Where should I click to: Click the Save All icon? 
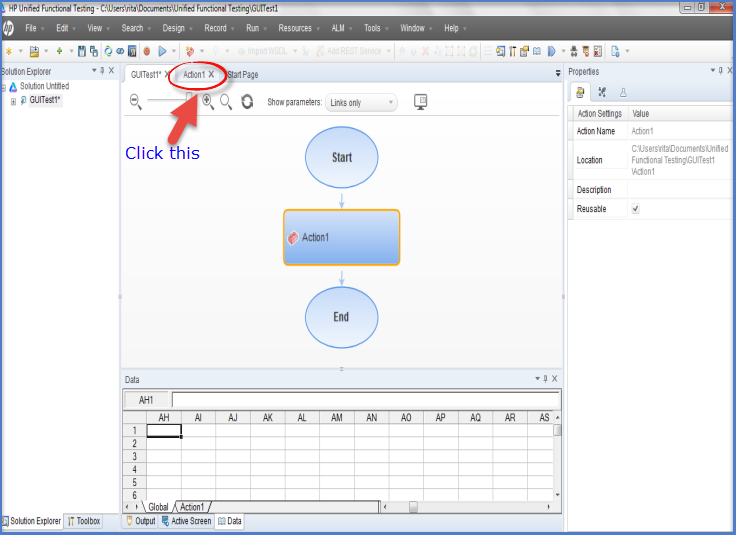click(94, 51)
